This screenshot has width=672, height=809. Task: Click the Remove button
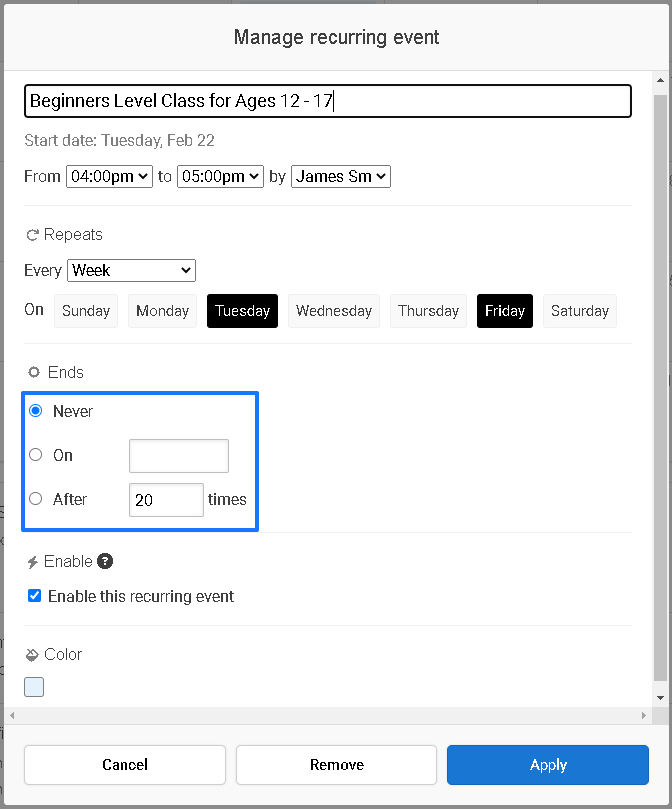[x=337, y=765]
